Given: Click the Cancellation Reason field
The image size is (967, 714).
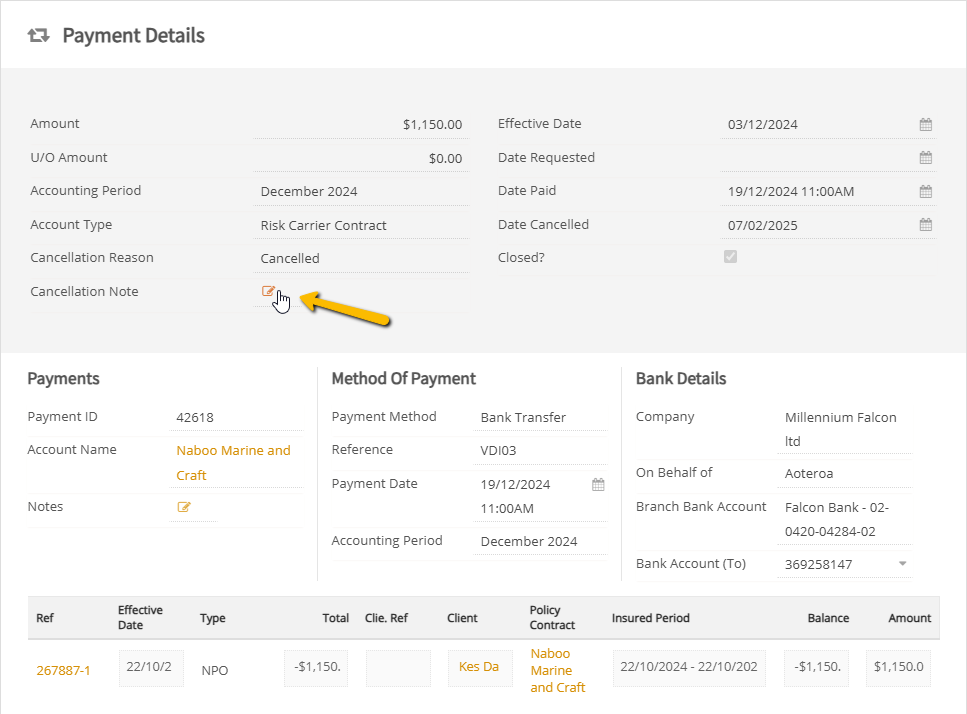Looking at the screenshot, I should (361, 258).
